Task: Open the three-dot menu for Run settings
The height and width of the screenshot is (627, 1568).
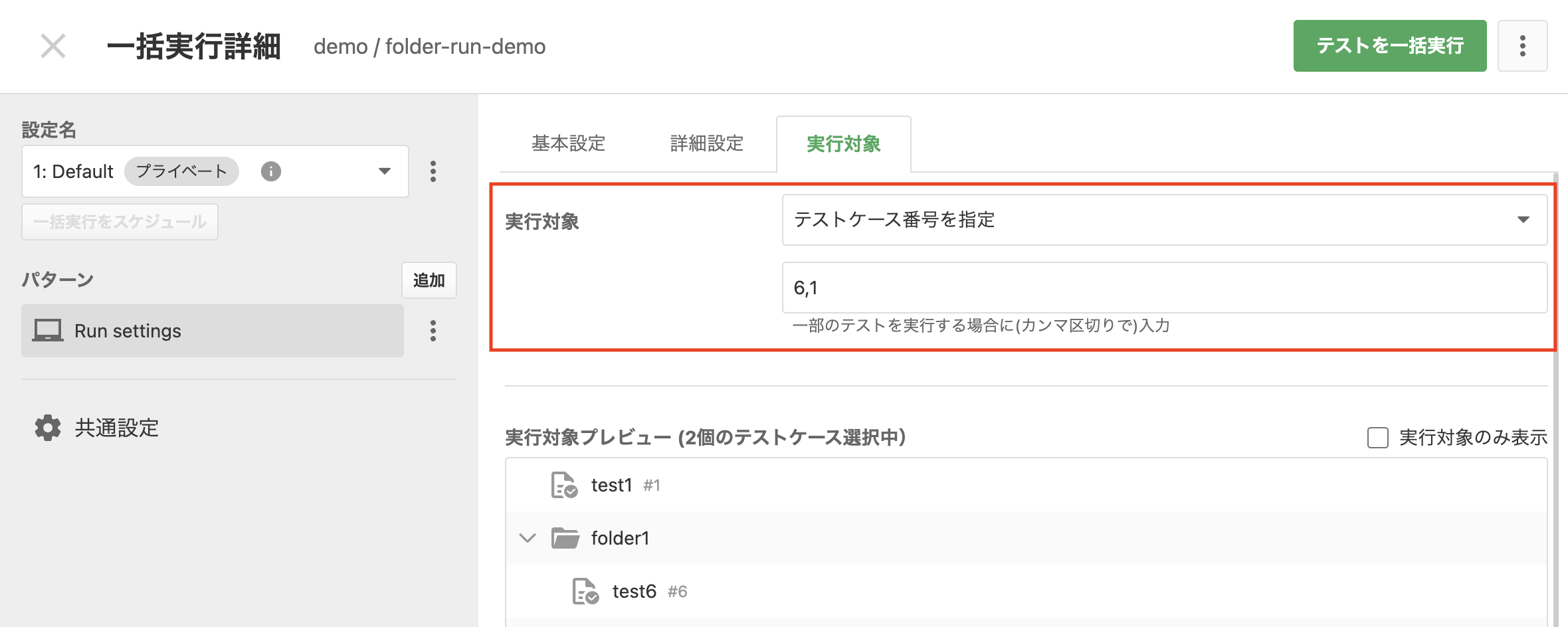Action: pyautogui.click(x=433, y=331)
